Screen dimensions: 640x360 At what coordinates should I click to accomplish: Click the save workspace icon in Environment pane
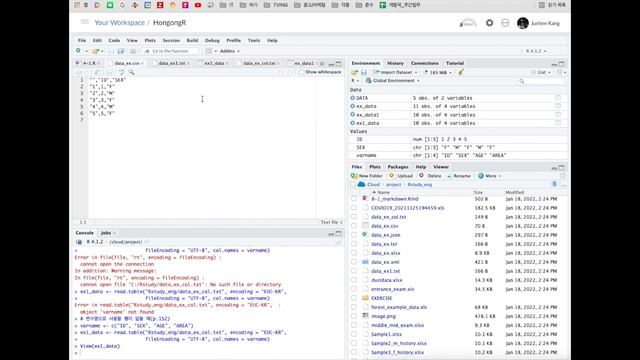[364, 72]
